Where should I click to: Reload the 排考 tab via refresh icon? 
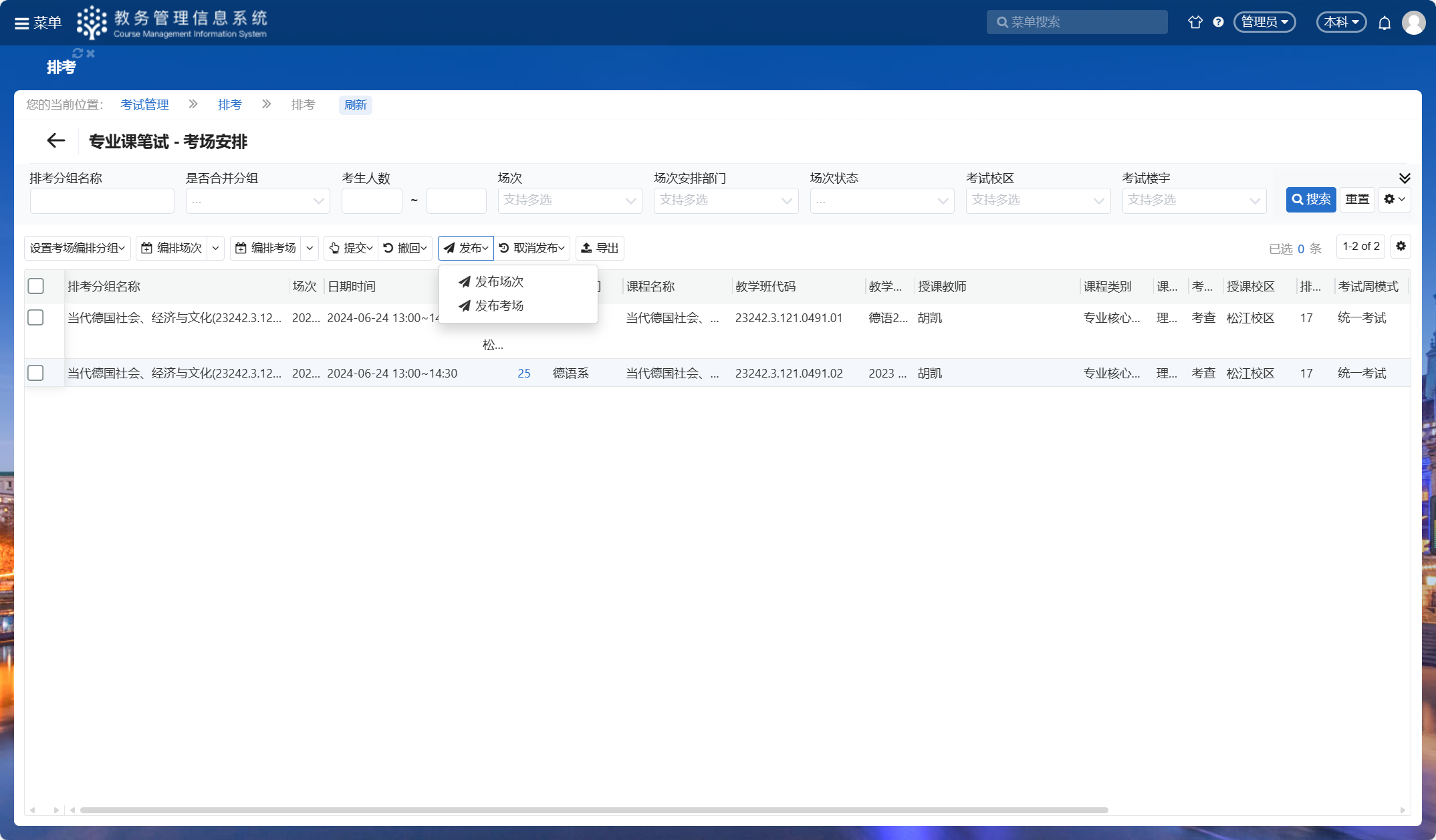coord(78,53)
